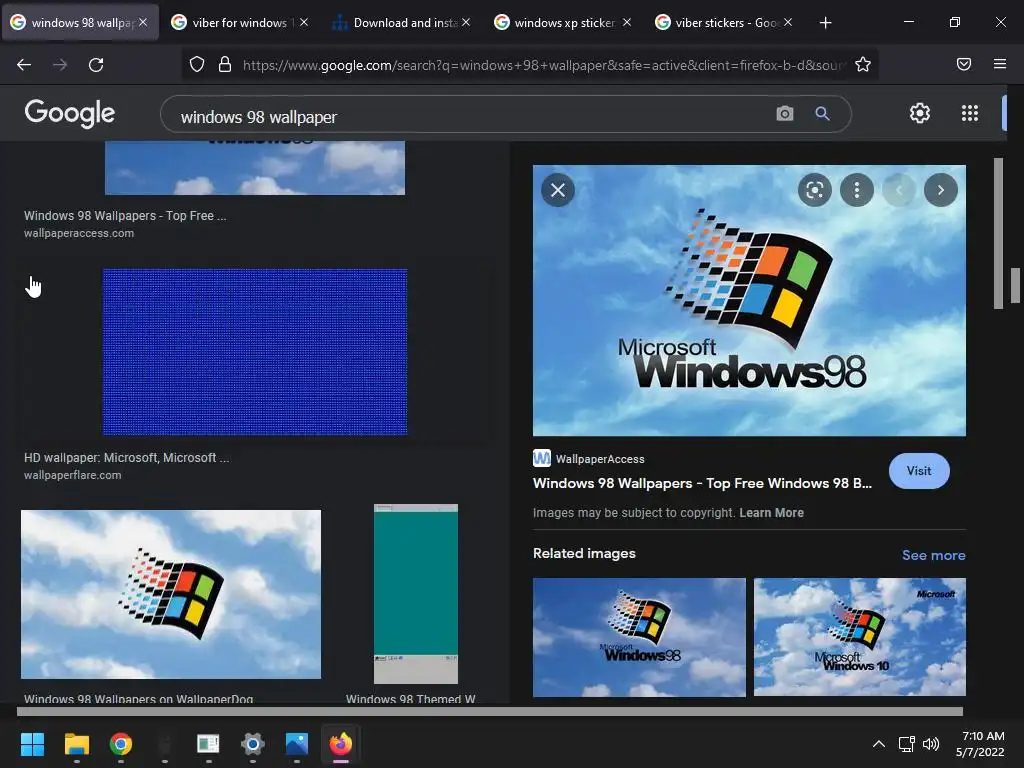
Task: Open the Save to Pocket button
Action: coord(964,64)
